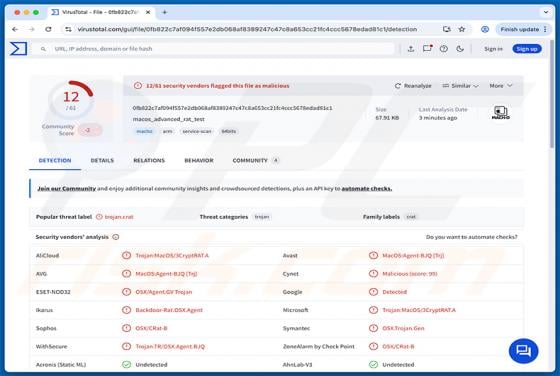Click the trojan threat category tag
The image size is (560, 376).
(x=262, y=217)
